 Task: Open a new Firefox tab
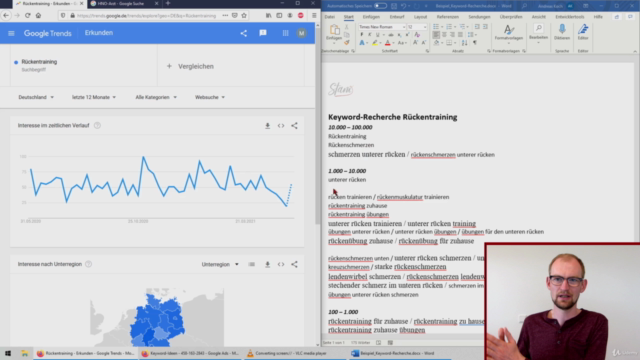tap(168, 3)
